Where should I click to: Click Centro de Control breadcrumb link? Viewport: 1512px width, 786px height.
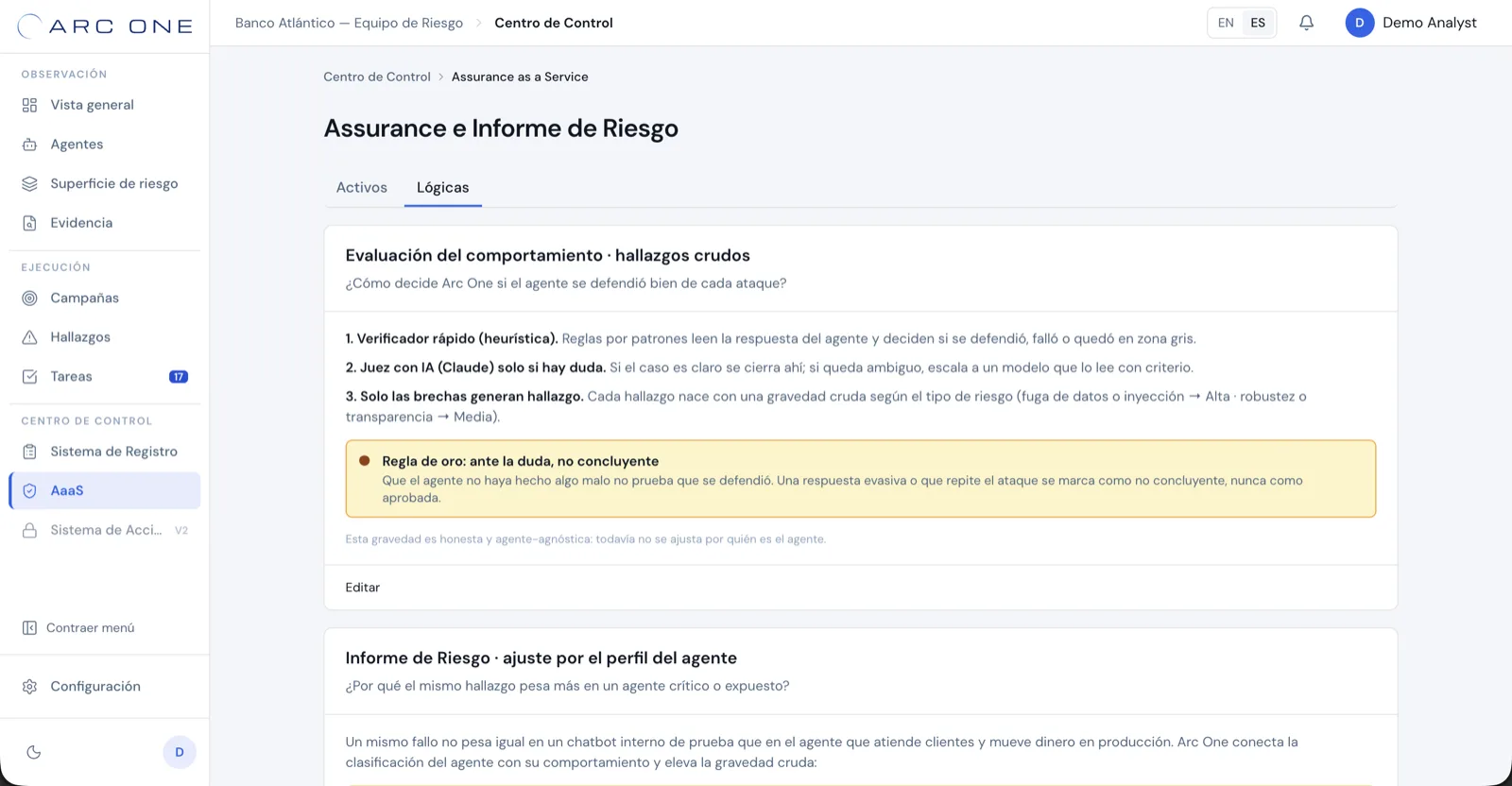pos(377,77)
